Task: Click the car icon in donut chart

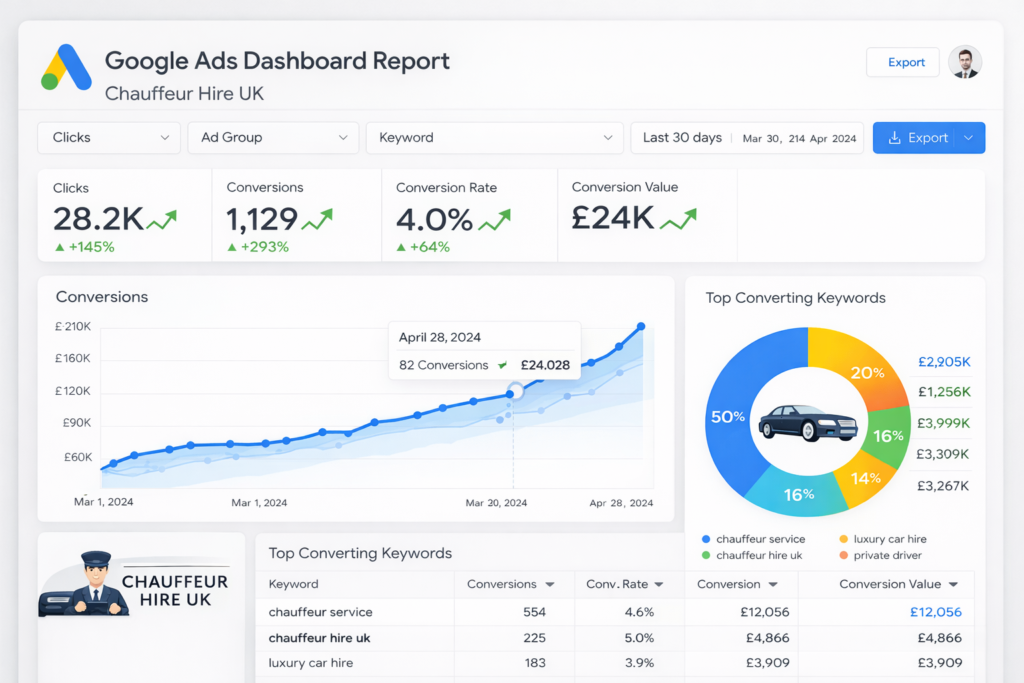Action: (x=808, y=423)
